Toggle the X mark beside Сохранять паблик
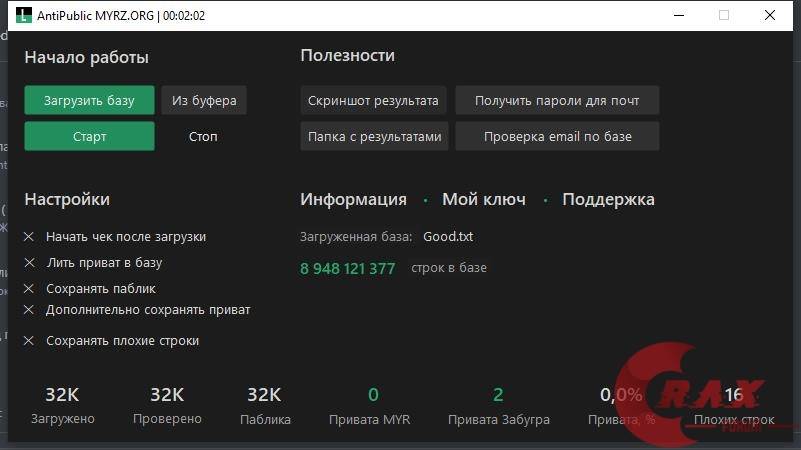The image size is (801, 450). point(29,289)
